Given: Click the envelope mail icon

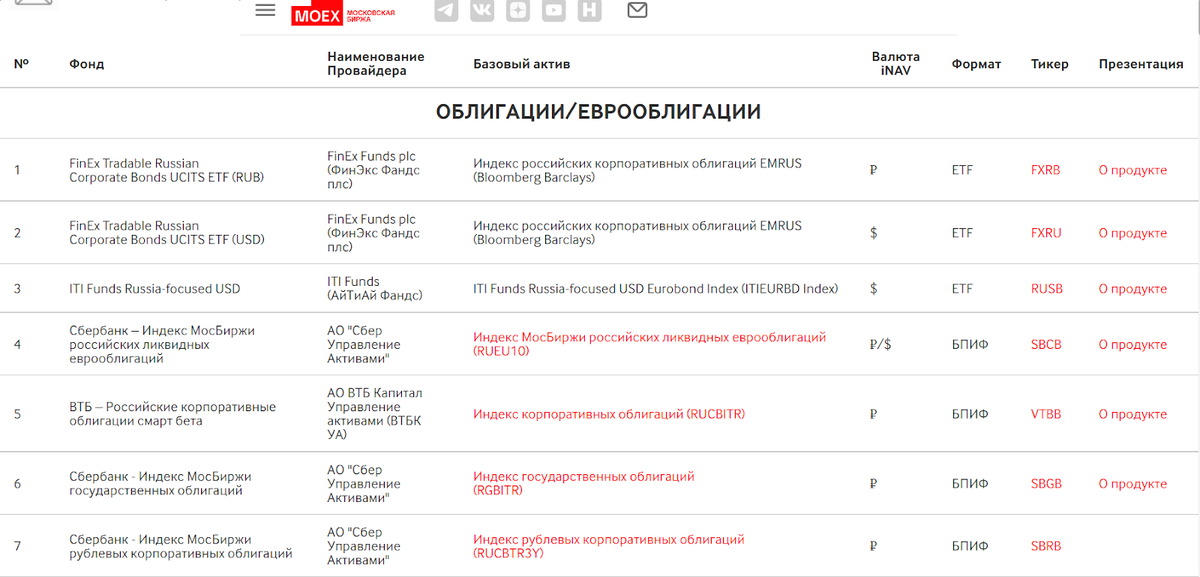Looking at the screenshot, I should coord(637,10).
